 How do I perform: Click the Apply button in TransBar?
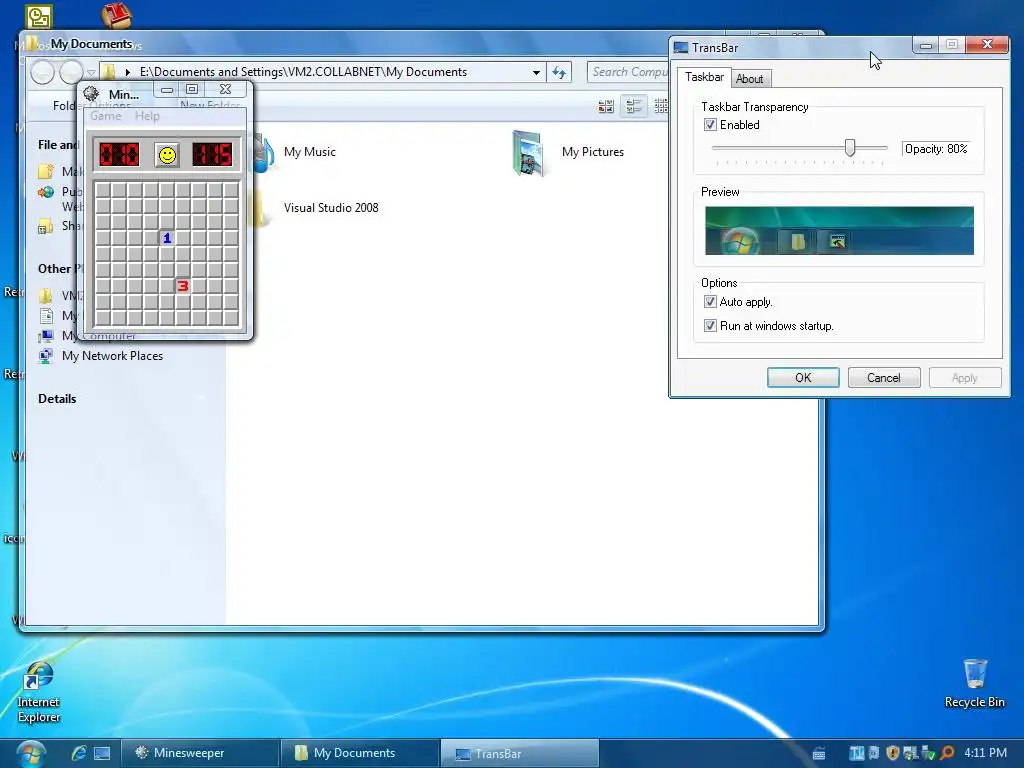(x=965, y=377)
